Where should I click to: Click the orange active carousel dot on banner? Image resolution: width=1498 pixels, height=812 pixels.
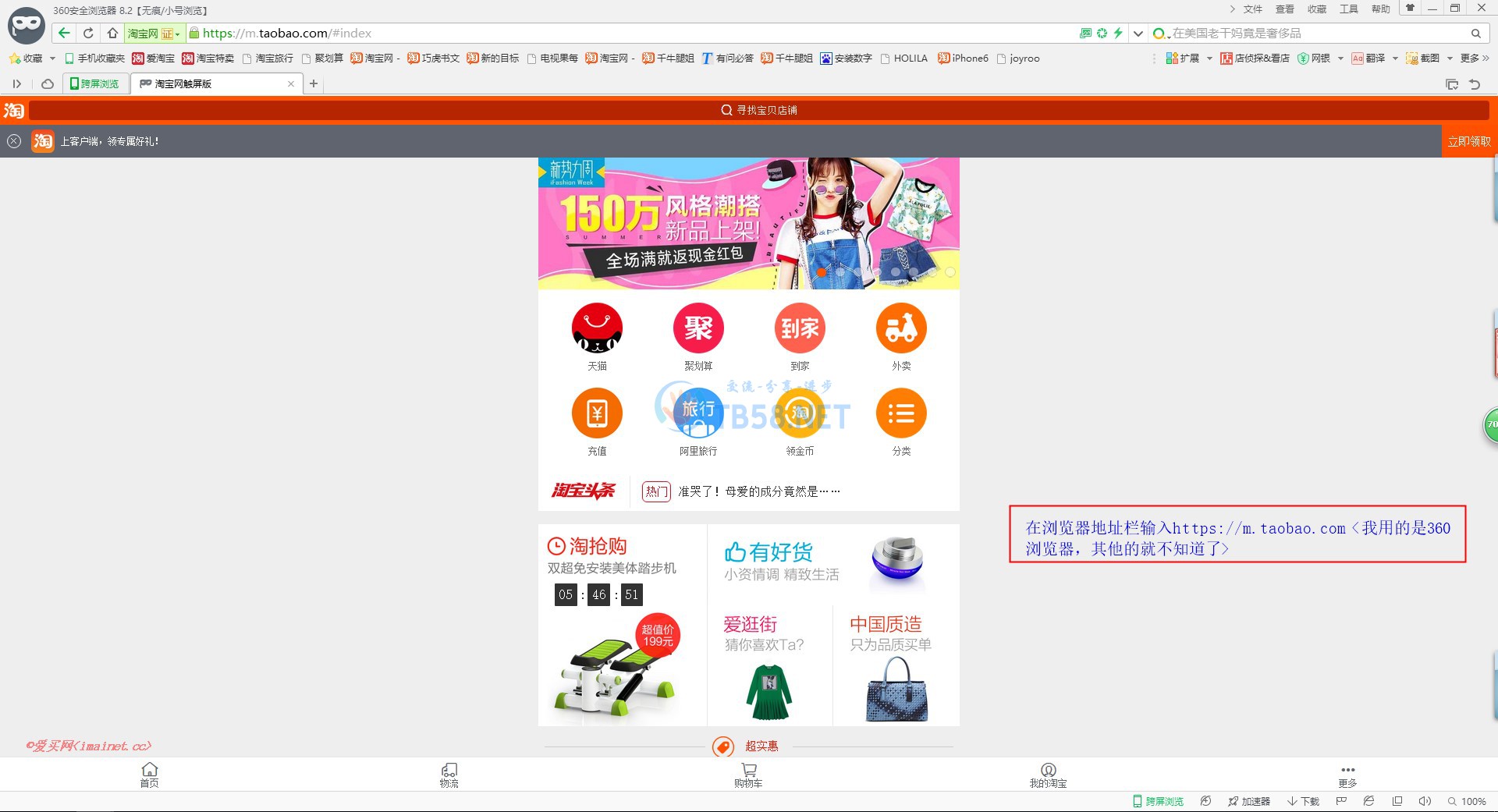(821, 272)
